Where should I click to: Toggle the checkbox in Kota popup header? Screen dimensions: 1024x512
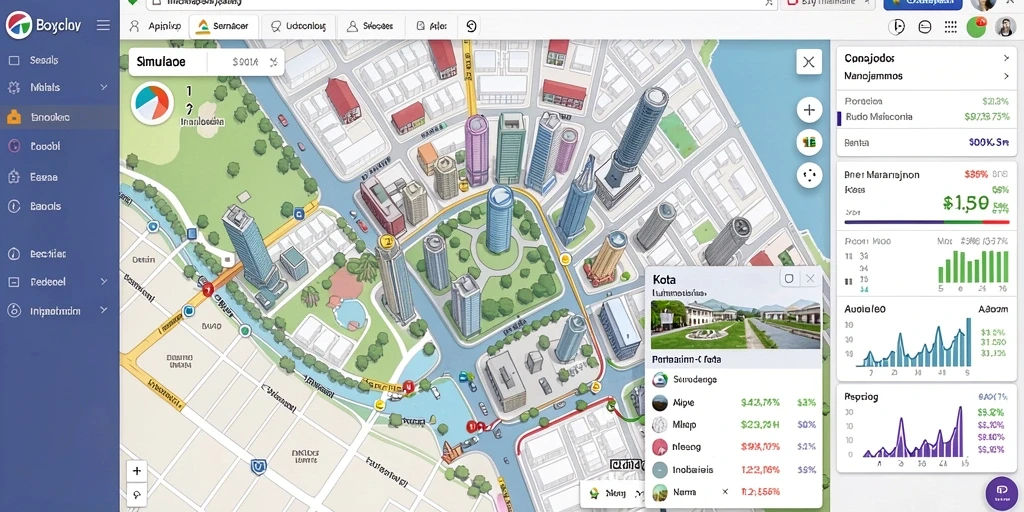(x=789, y=279)
